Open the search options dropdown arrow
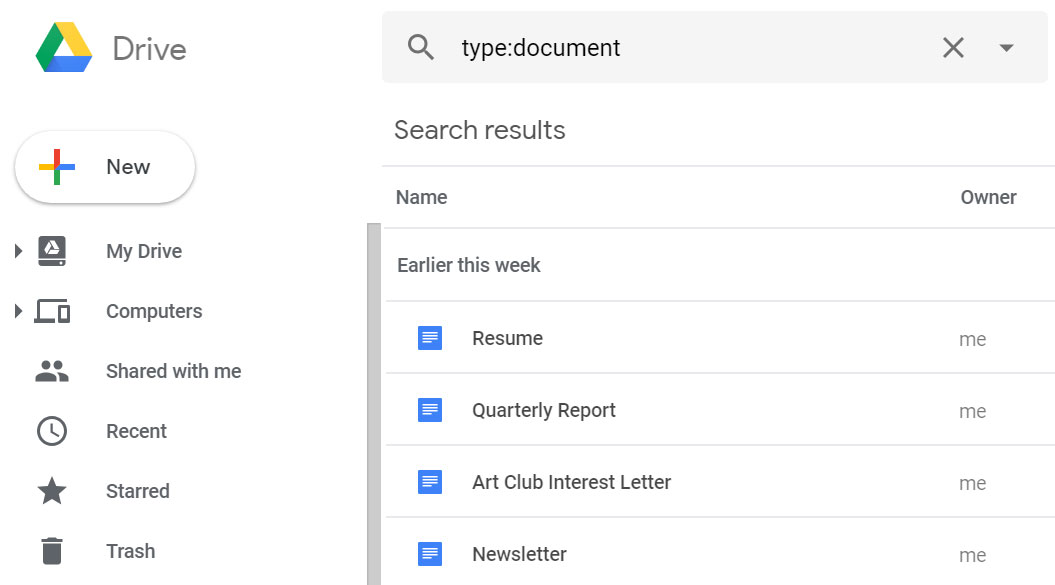 [x=1006, y=48]
